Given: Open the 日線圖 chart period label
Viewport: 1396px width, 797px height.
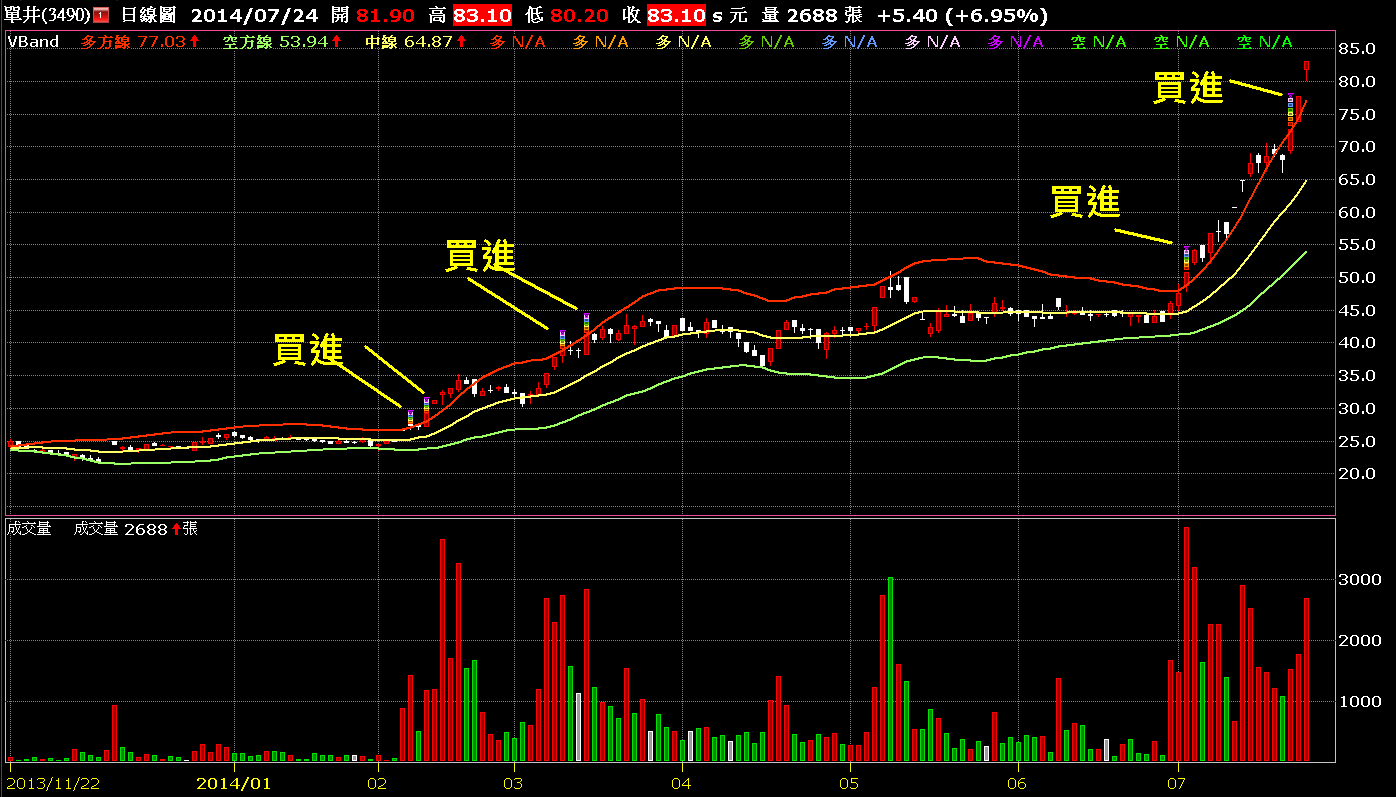Looking at the screenshot, I should (x=149, y=15).
